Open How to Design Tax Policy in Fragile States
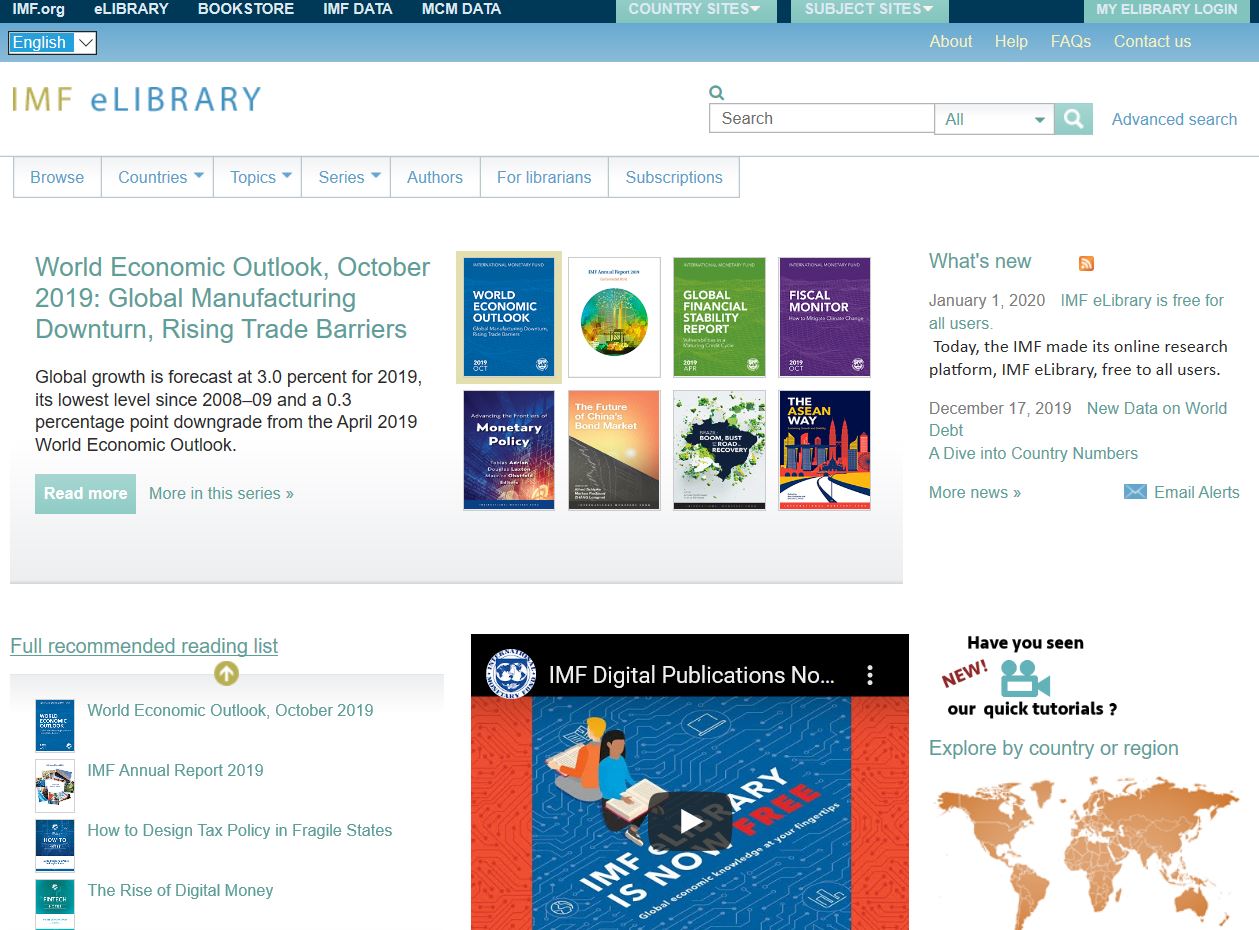The image size is (1259, 930). pos(239,830)
